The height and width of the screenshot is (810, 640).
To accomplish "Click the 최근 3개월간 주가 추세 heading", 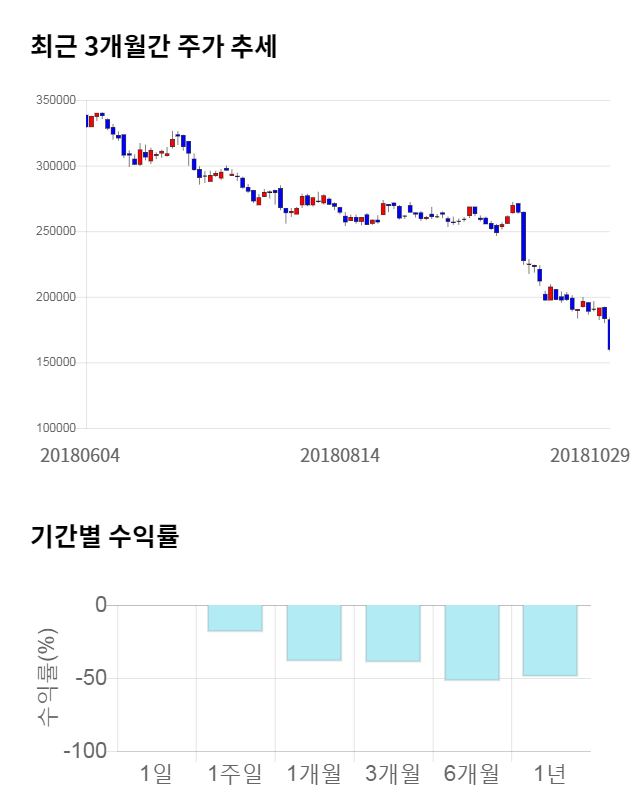I will [153, 47].
